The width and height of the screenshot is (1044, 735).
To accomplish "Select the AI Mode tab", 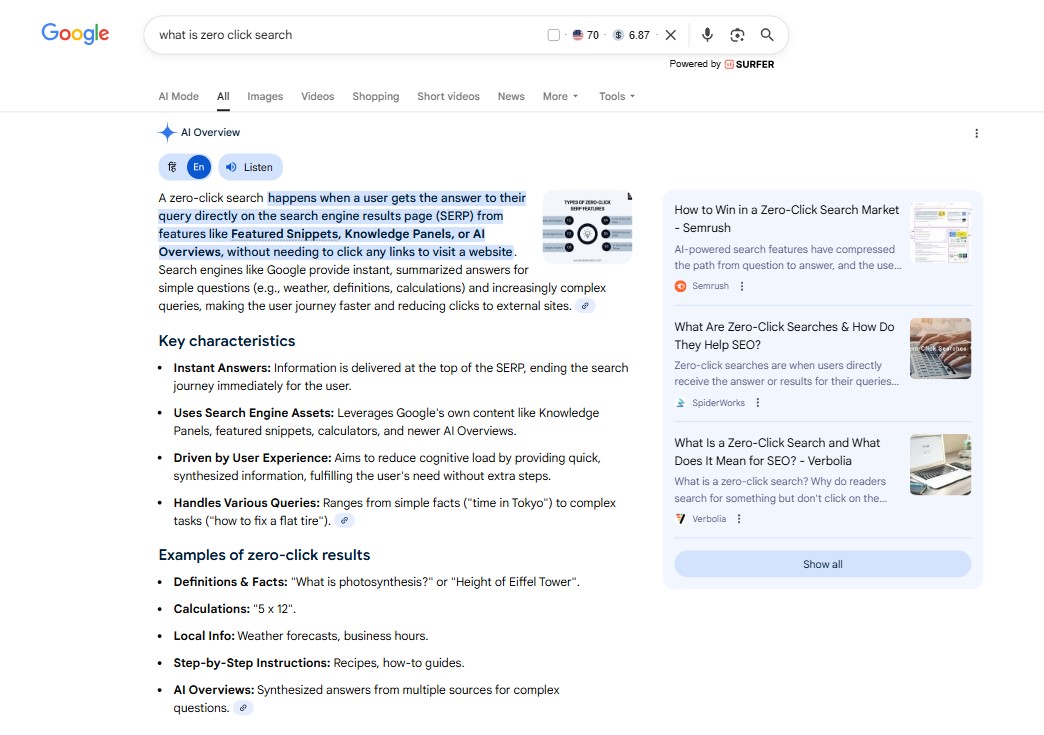I will tap(178, 96).
